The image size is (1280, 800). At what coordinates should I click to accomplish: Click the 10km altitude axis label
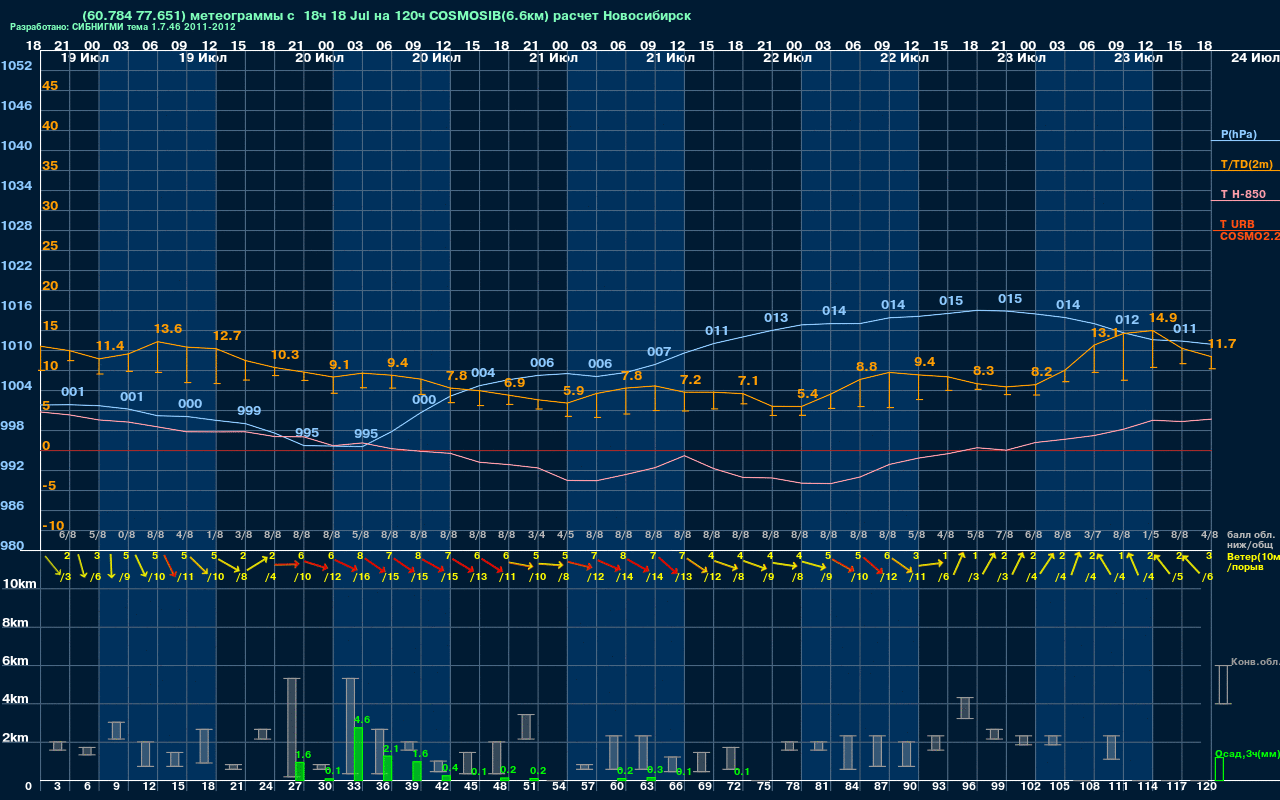[19, 583]
